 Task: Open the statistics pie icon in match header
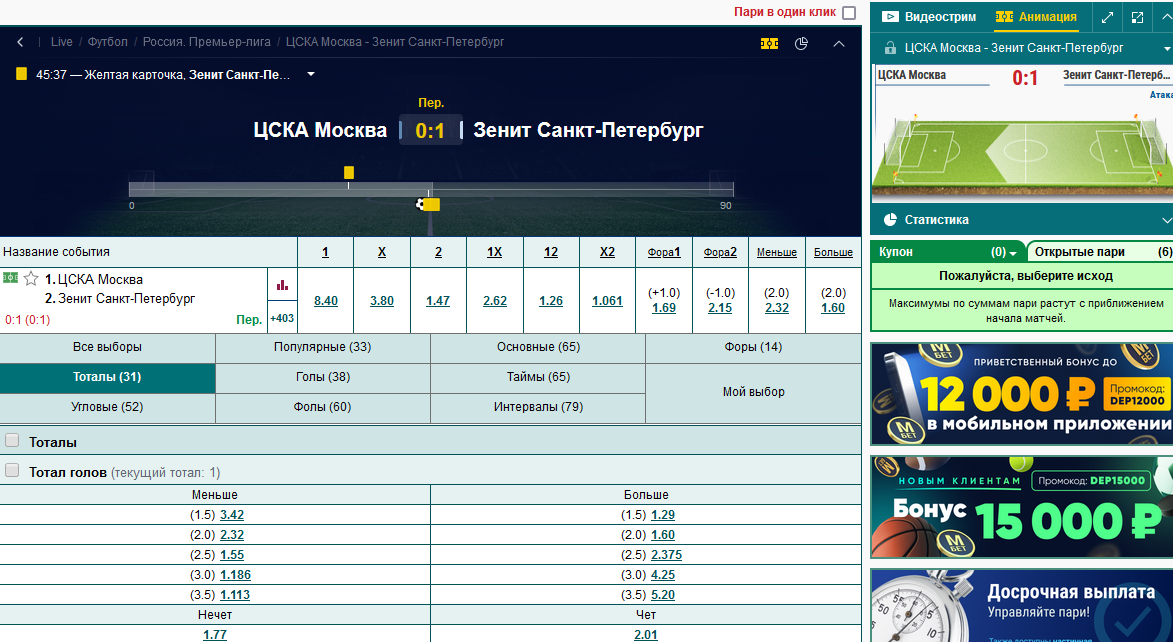(x=801, y=43)
